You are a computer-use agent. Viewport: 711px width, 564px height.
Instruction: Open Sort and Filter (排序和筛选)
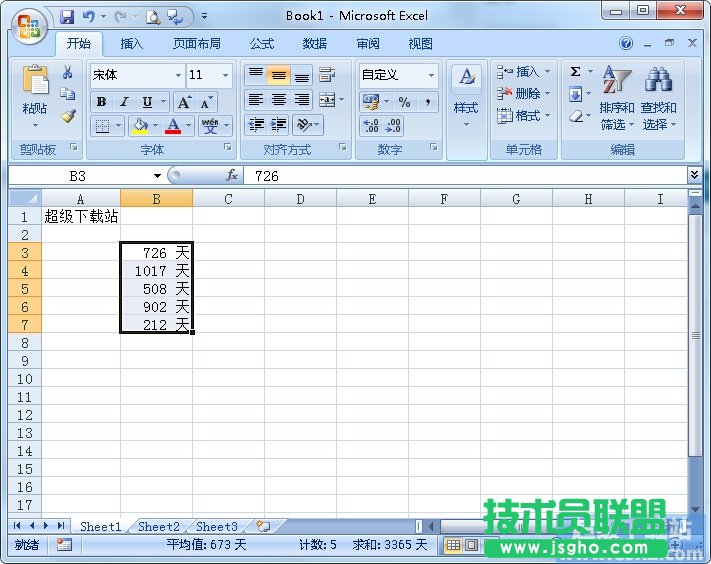pos(617,98)
